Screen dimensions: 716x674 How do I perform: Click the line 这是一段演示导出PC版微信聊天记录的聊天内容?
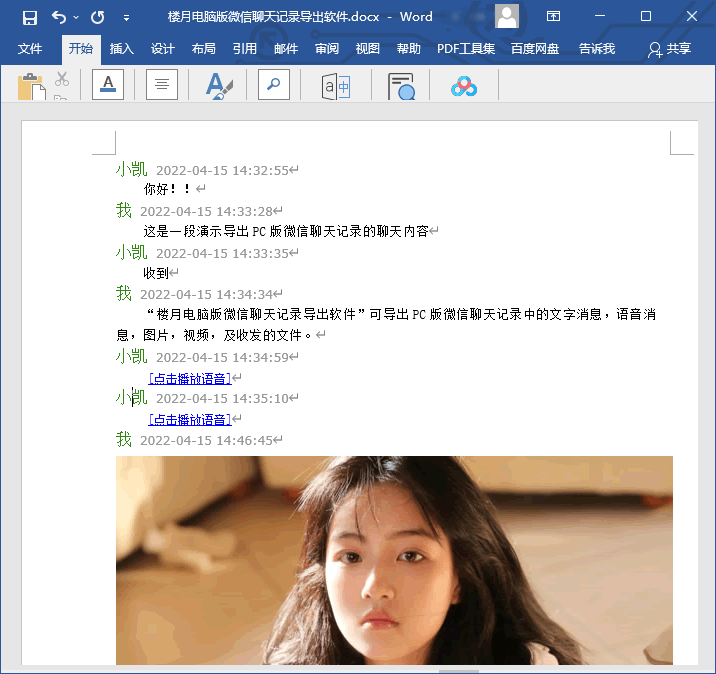pyautogui.click(x=286, y=231)
